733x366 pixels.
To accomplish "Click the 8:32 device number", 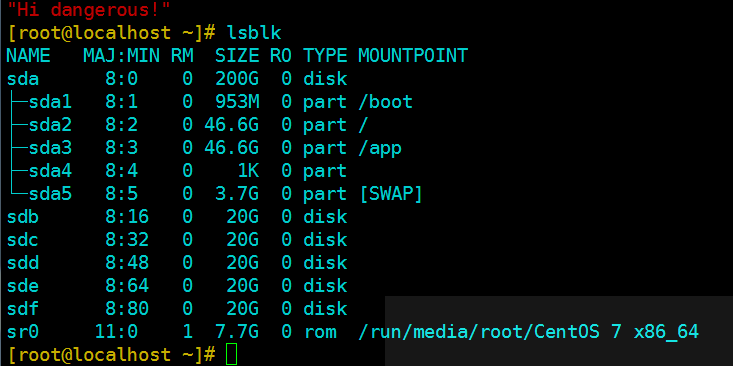I will click(x=127, y=240).
